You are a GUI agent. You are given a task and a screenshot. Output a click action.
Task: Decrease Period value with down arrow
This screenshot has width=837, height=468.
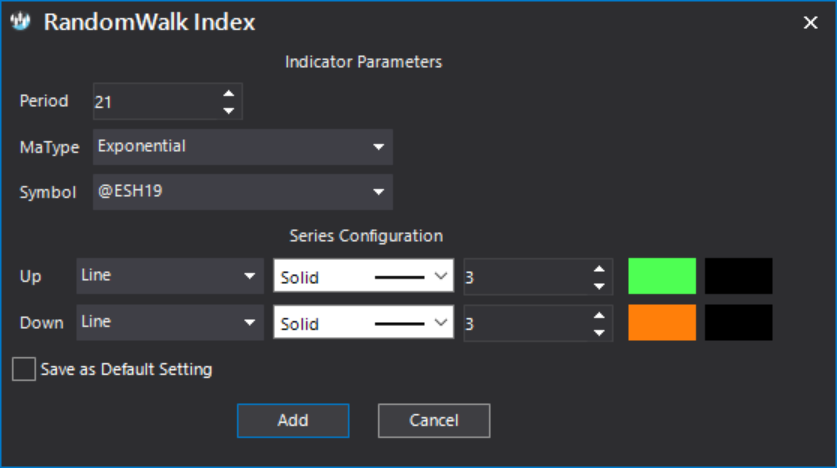pyautogui.click(x=228, y=110)
